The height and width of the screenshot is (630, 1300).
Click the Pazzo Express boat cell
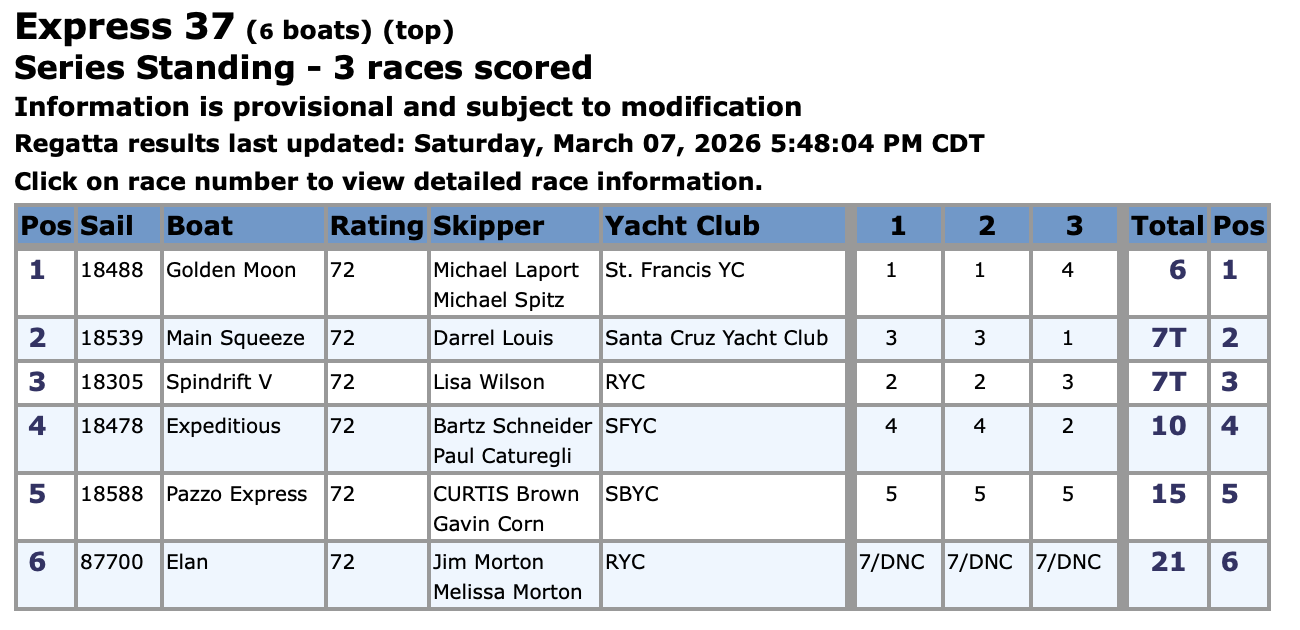pyautogui.click(x=237, y=494)
